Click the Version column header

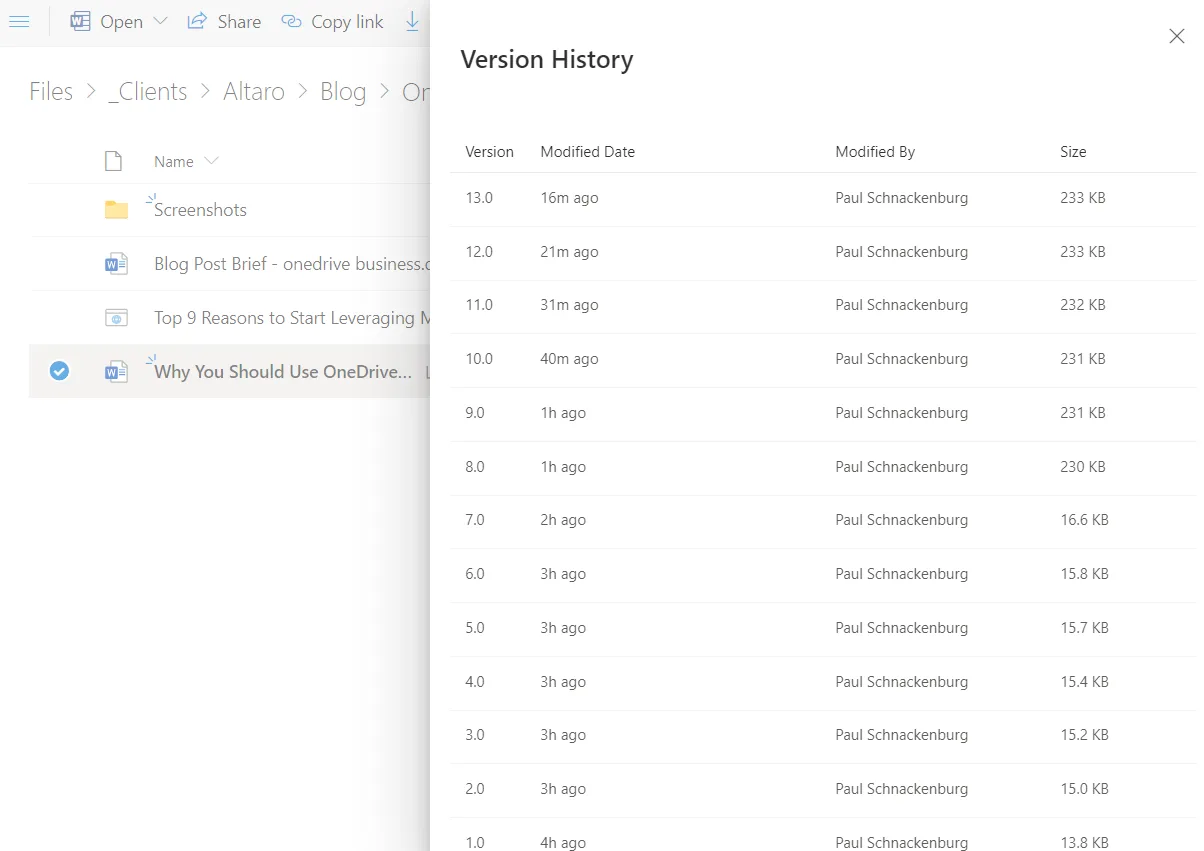click(489, 152)
